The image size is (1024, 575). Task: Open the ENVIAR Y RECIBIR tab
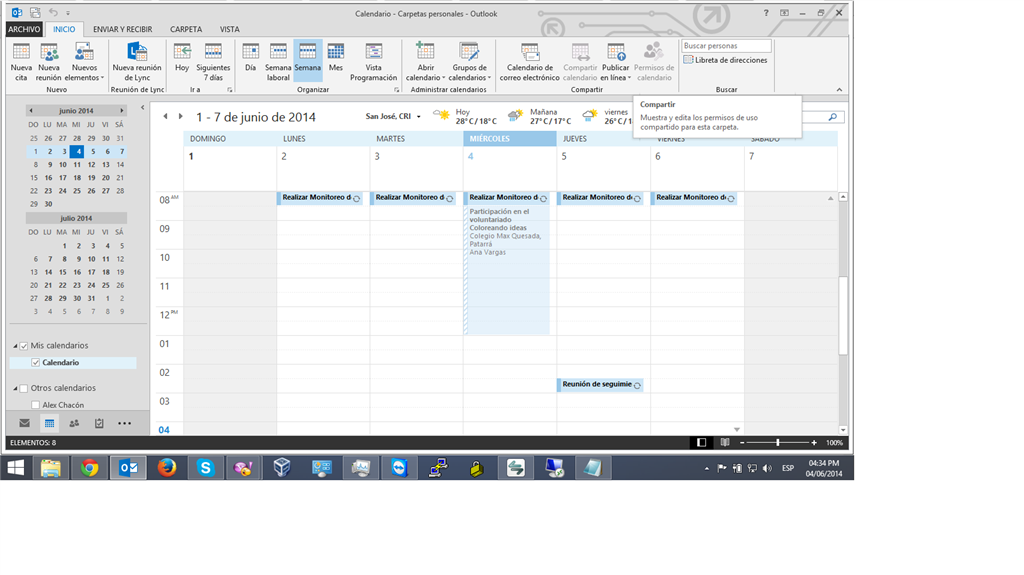122,29
